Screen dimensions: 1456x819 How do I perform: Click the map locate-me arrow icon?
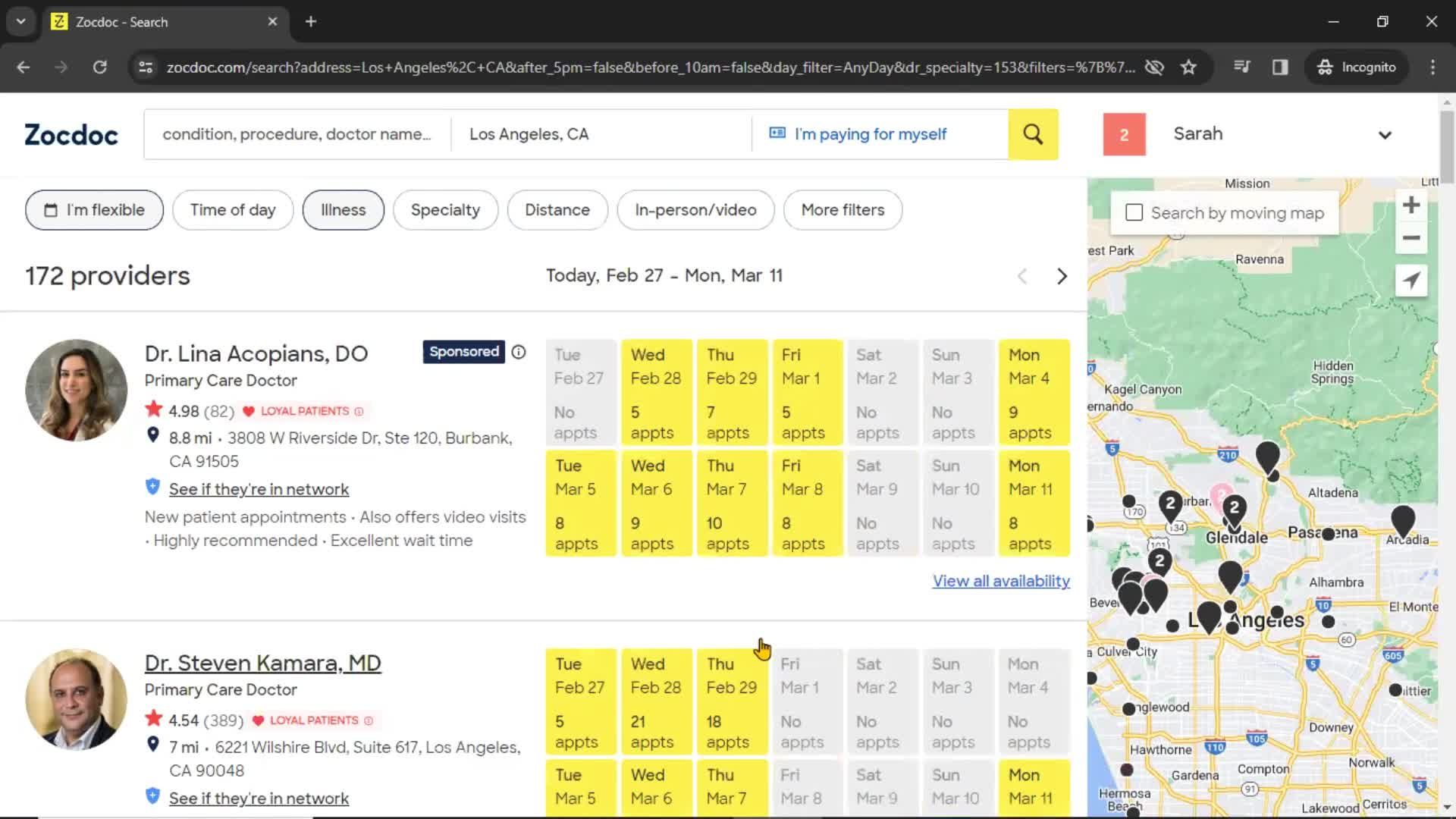[1411, 280]
